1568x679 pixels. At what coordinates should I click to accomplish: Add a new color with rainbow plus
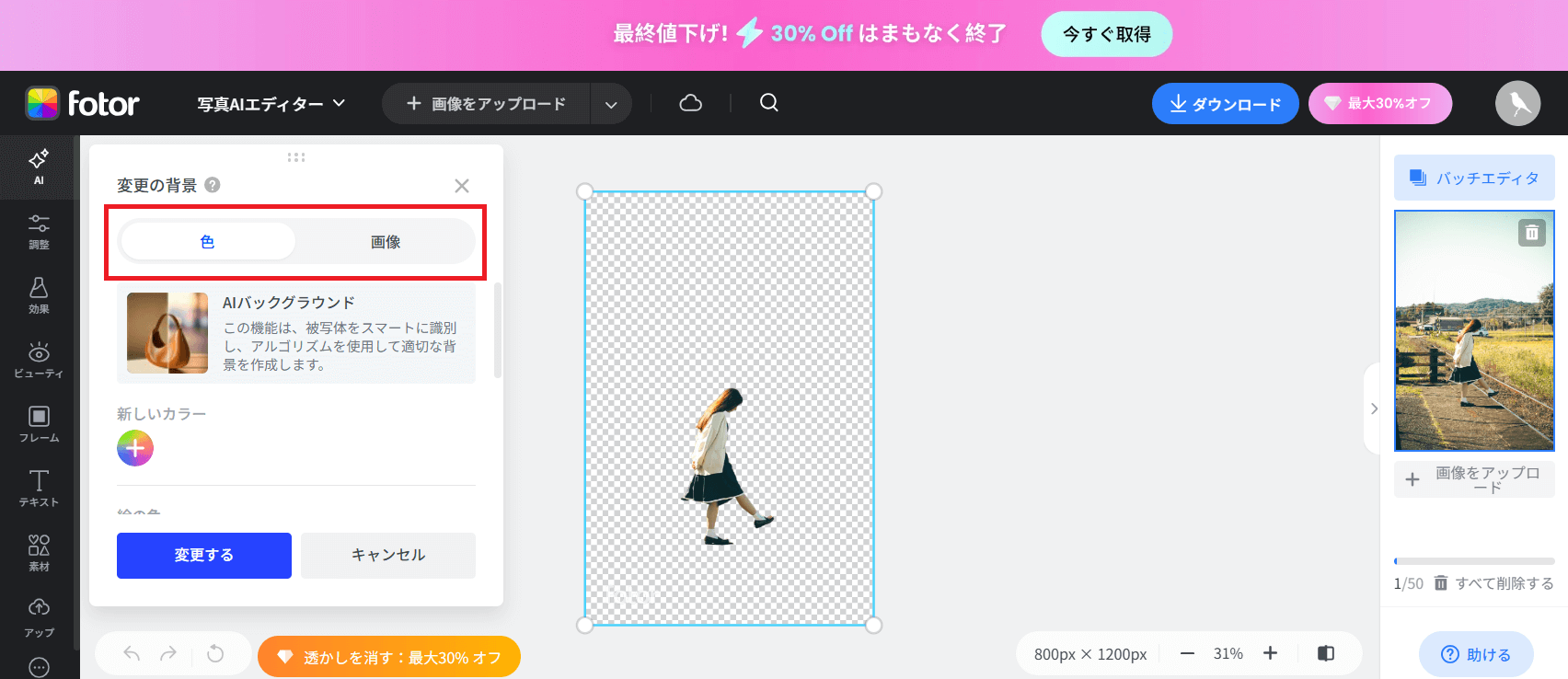[135, 448]
